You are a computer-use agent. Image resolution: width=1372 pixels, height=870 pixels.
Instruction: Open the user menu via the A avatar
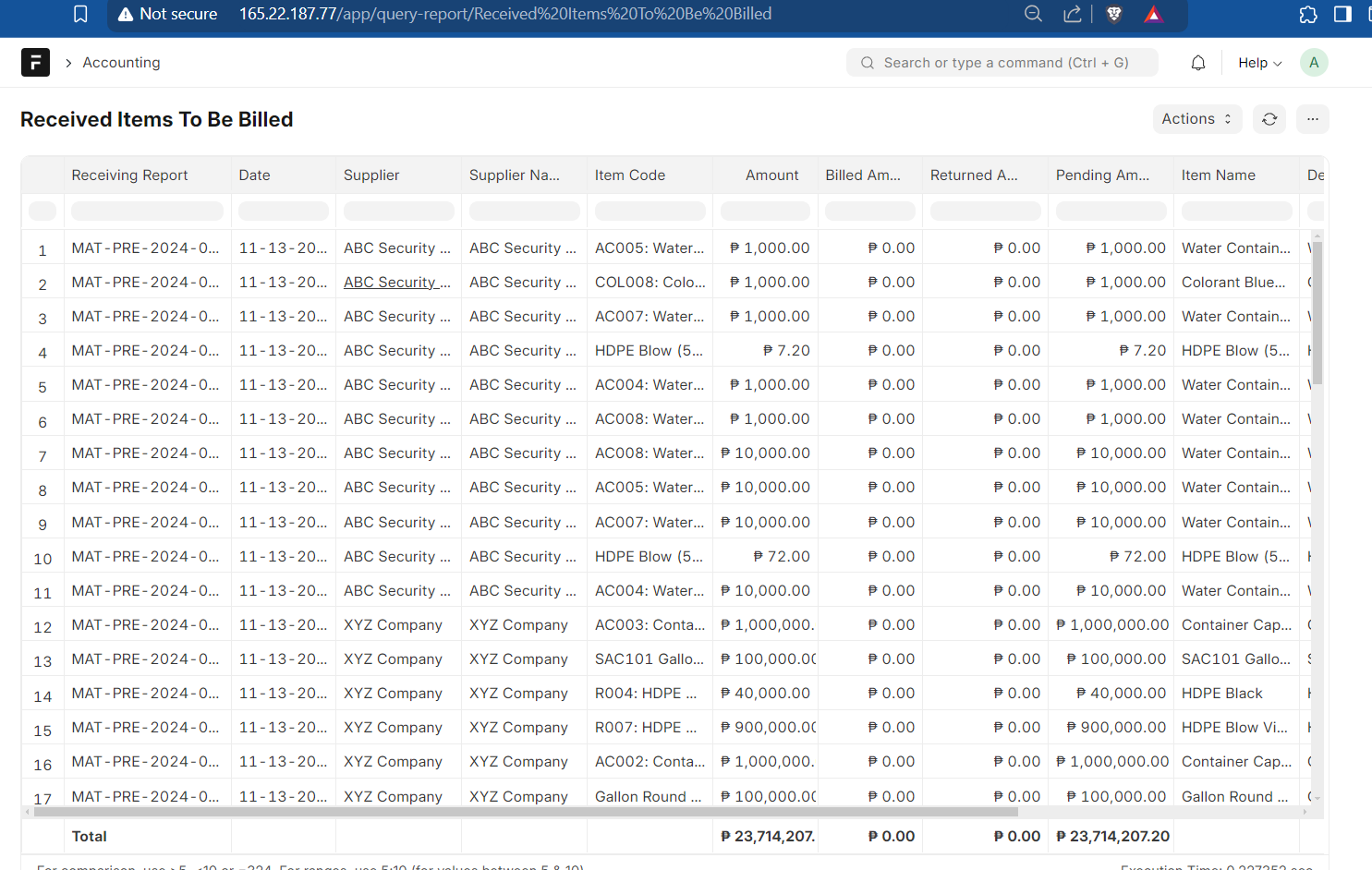click(x=1313, y=62)
